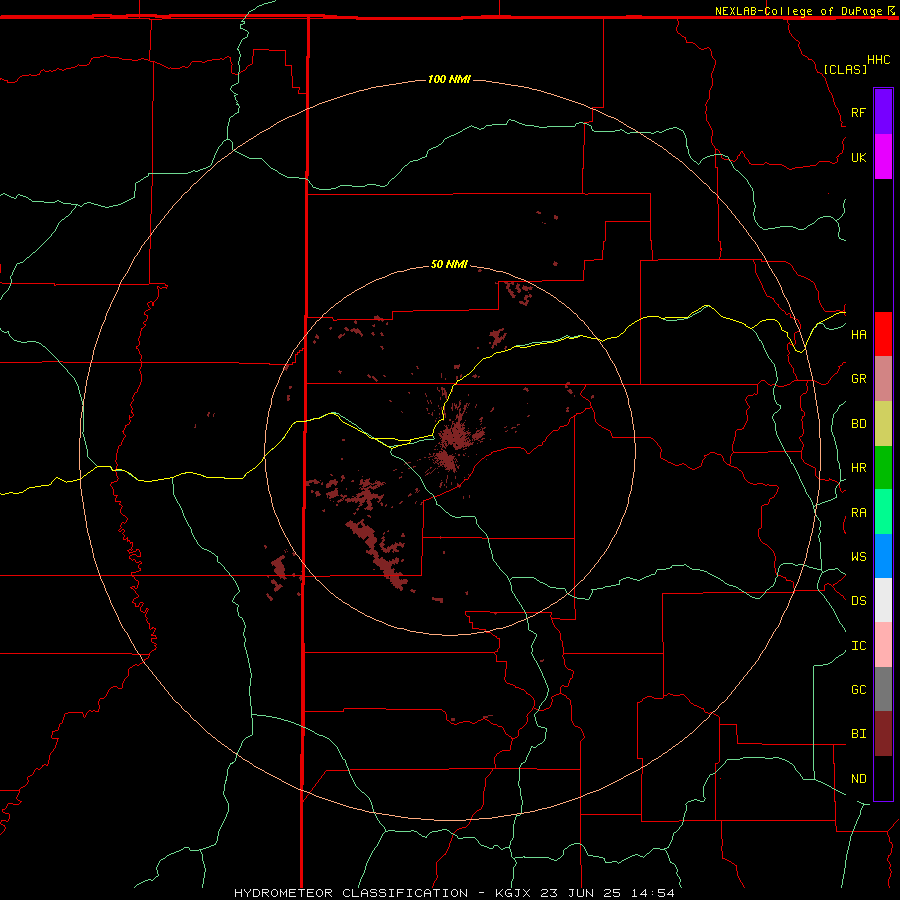
Task: Click the BI legend label
Action: tap(858, 734)
